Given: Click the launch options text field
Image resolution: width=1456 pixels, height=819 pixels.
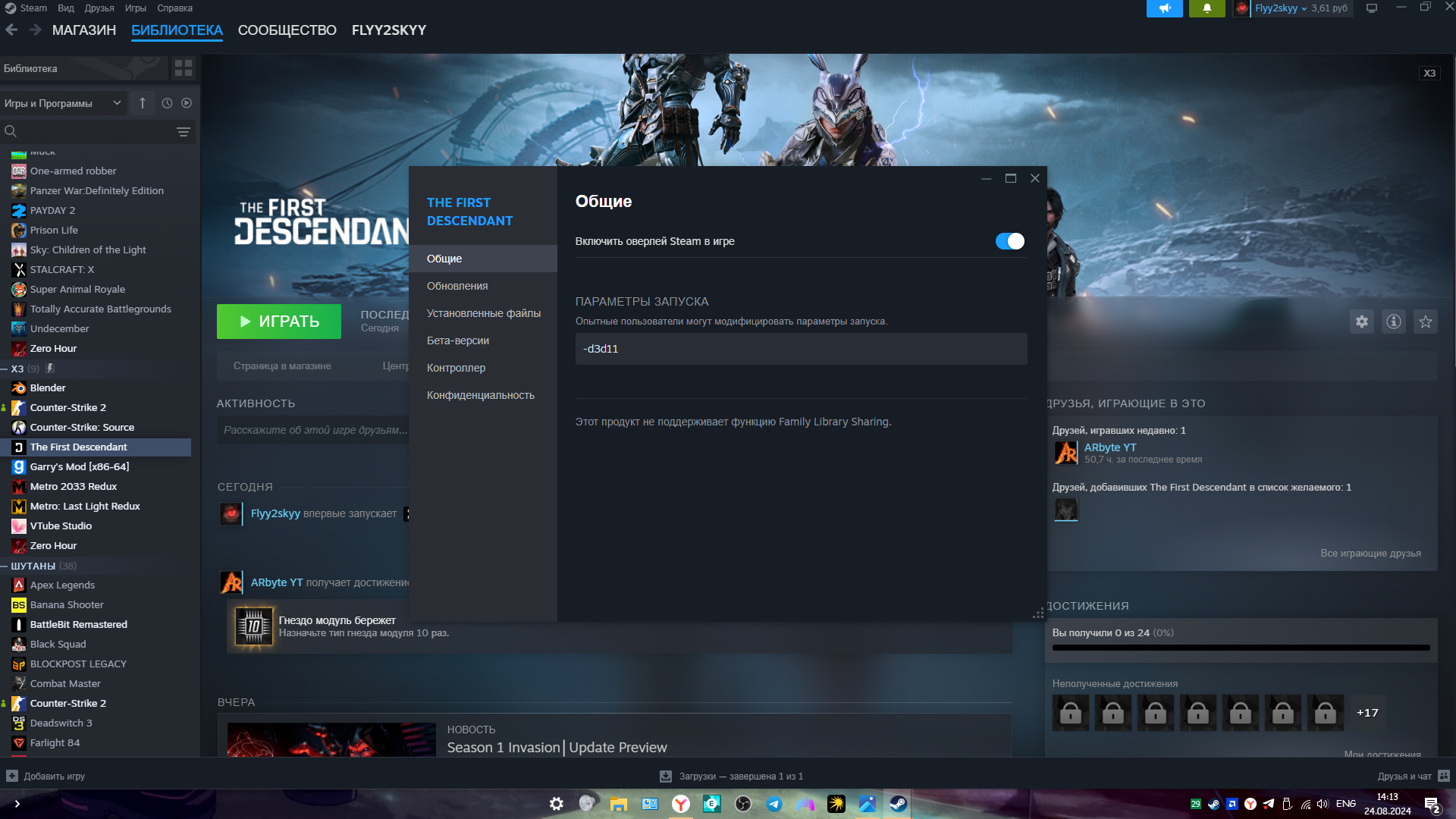Looking at the screenshot, I should [x=801, y=349].
